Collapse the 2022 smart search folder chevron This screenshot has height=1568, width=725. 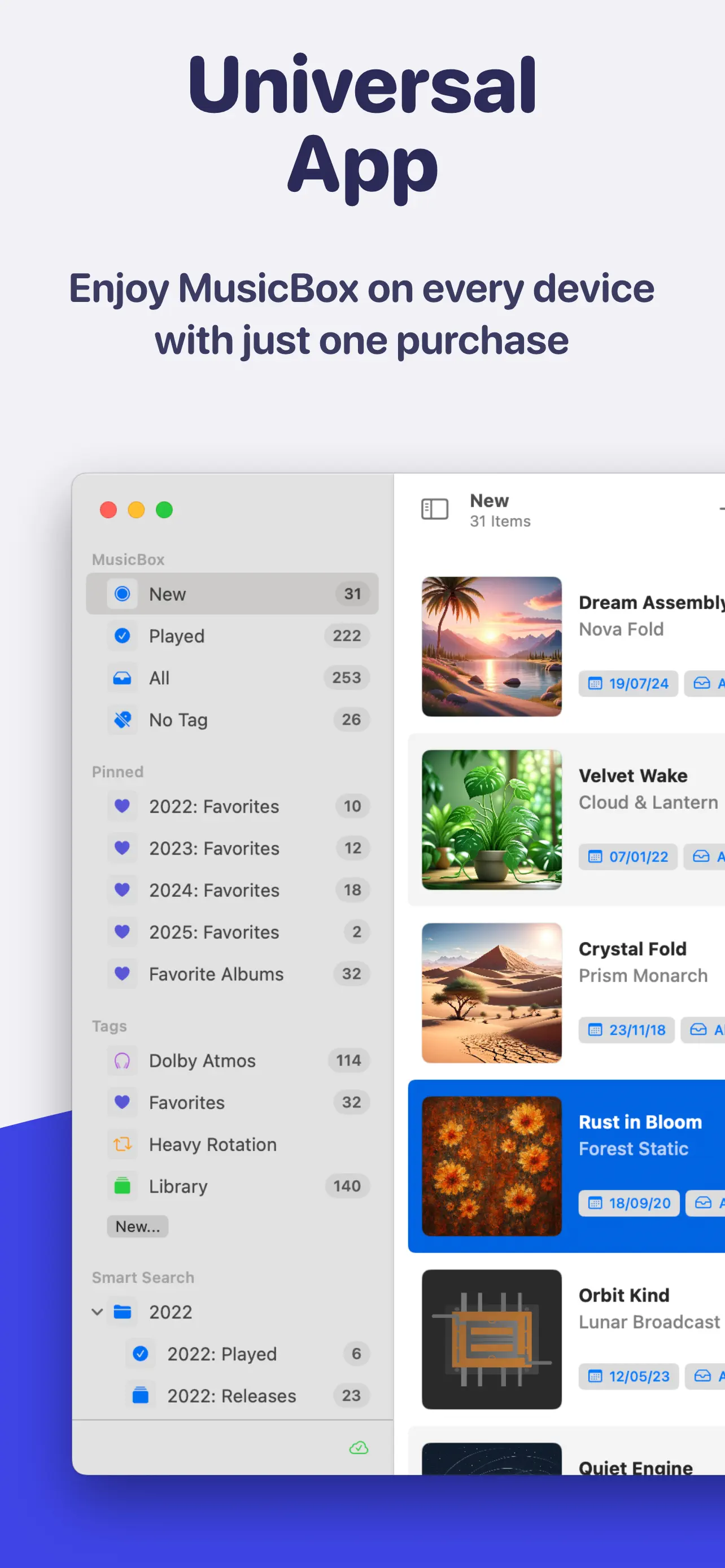[x=97, y=1312]
